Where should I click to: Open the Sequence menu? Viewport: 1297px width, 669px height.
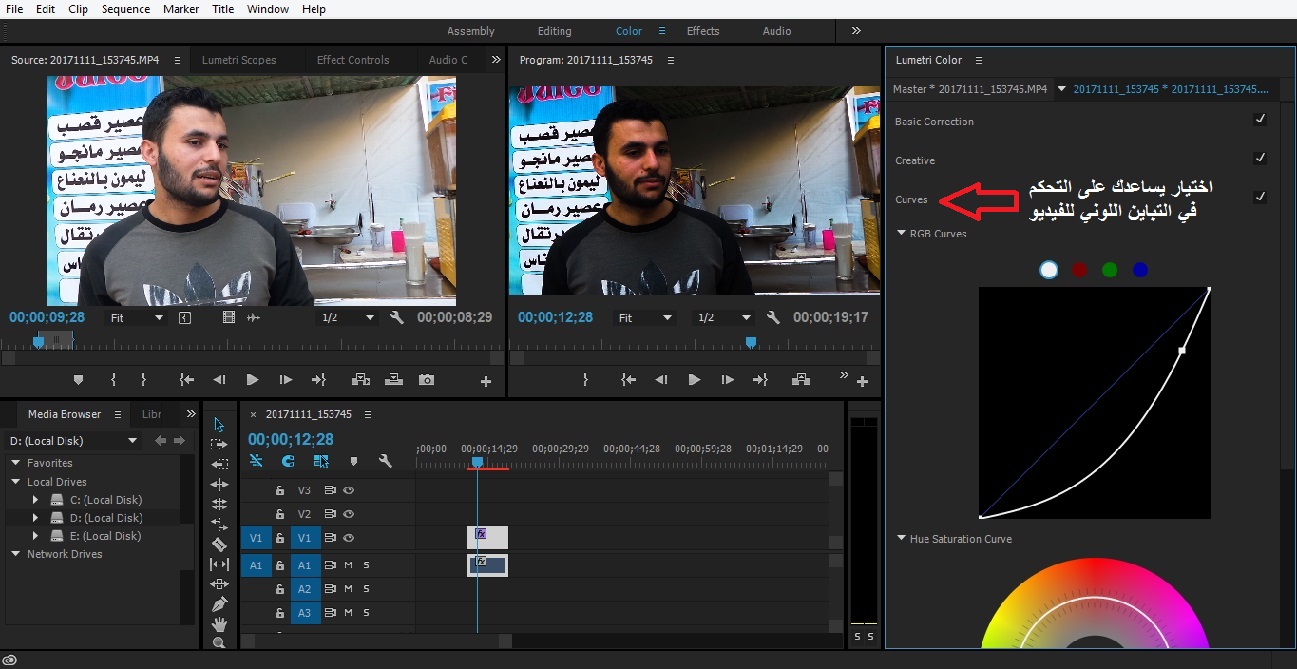point(126,9)
